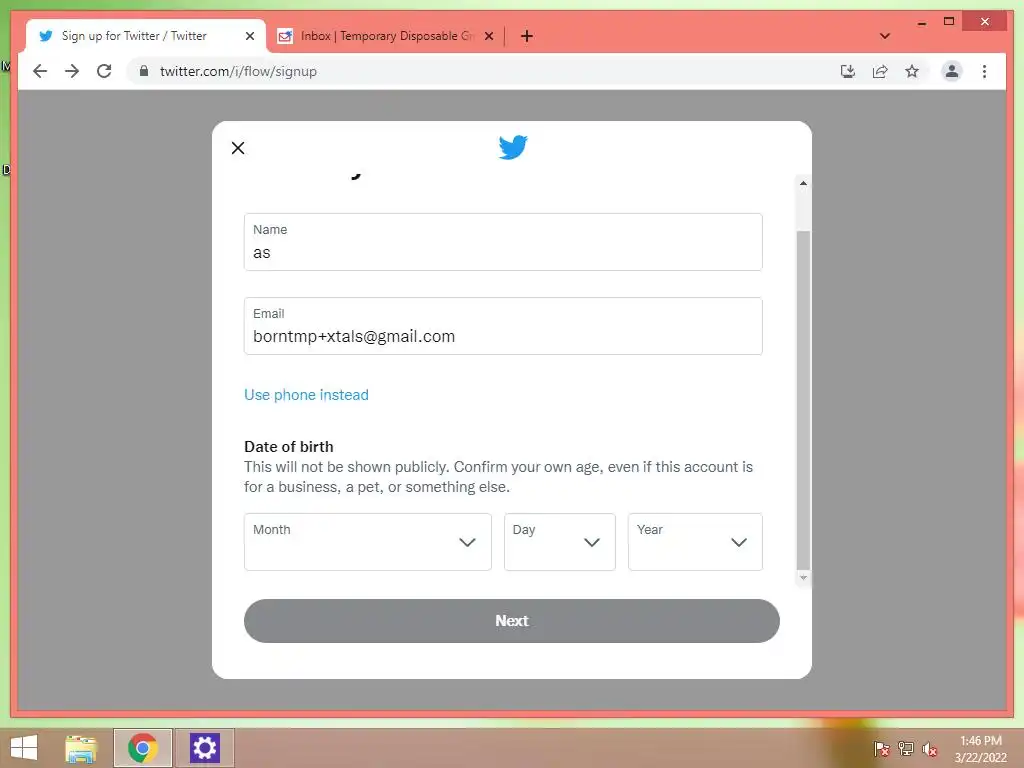Switch to Inbox Temporary Disposable tab

[x=387, y=36]
